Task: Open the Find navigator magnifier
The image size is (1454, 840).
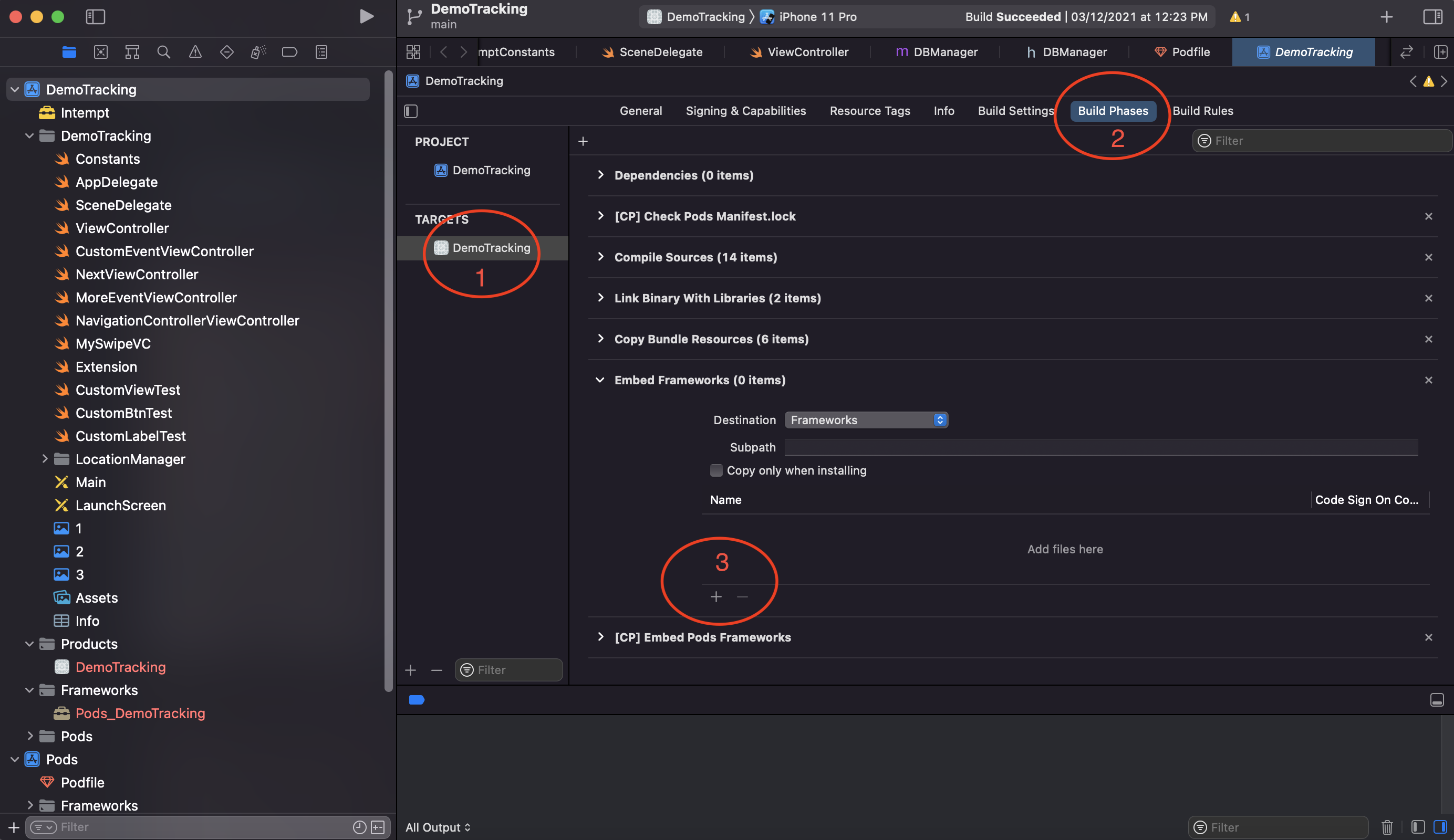Action: pyautogui.click(x=164, y=52)
